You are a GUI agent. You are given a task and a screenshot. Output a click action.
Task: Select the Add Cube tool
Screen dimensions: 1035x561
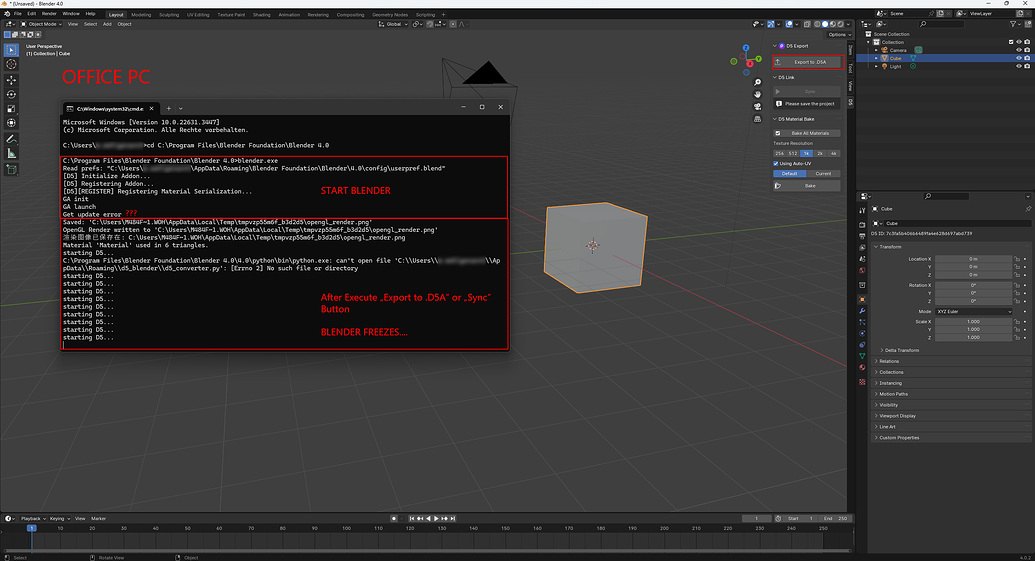tap(11, 170)
